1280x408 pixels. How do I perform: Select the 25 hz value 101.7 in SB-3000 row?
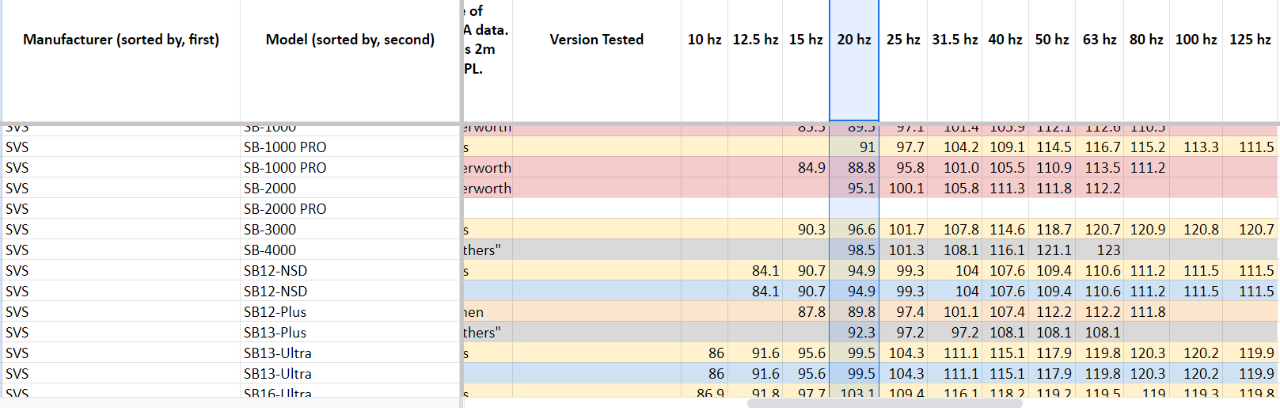click(x=903, y=229)
